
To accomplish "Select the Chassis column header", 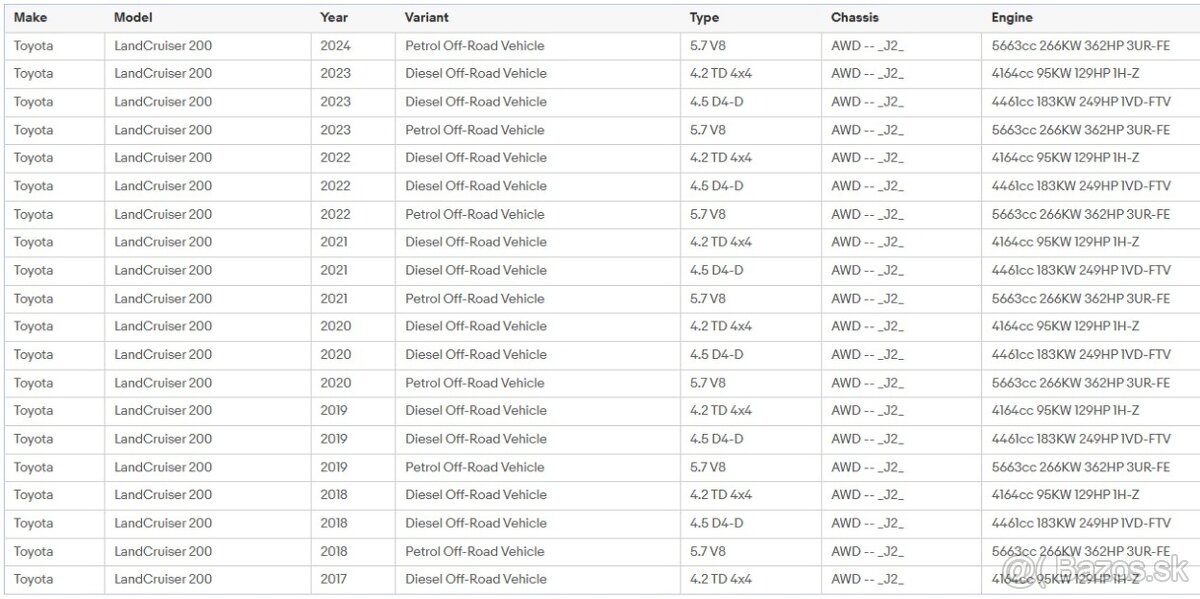I will pyautogui.click(x=855, y=17).
